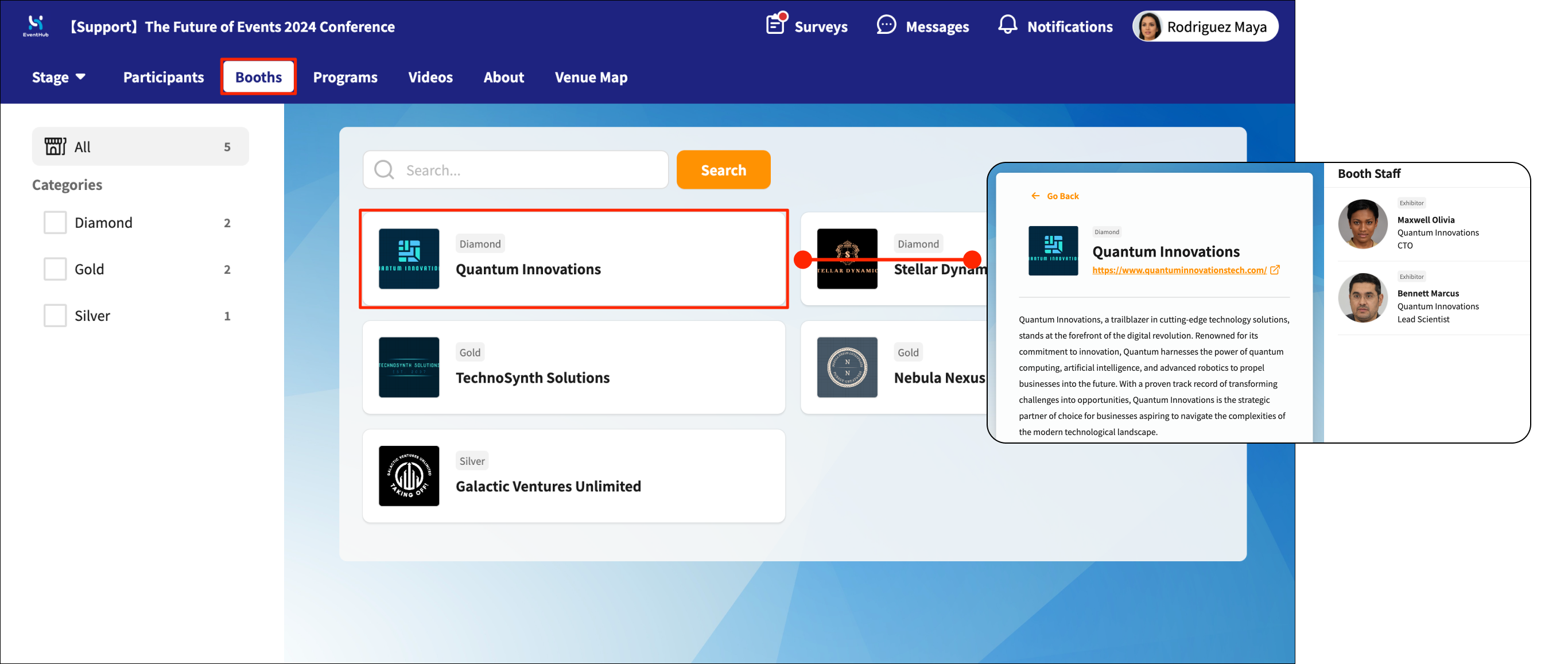Open the Nebula Nexus booth card
Viewport: 1568px width, 664px height.
894,368
